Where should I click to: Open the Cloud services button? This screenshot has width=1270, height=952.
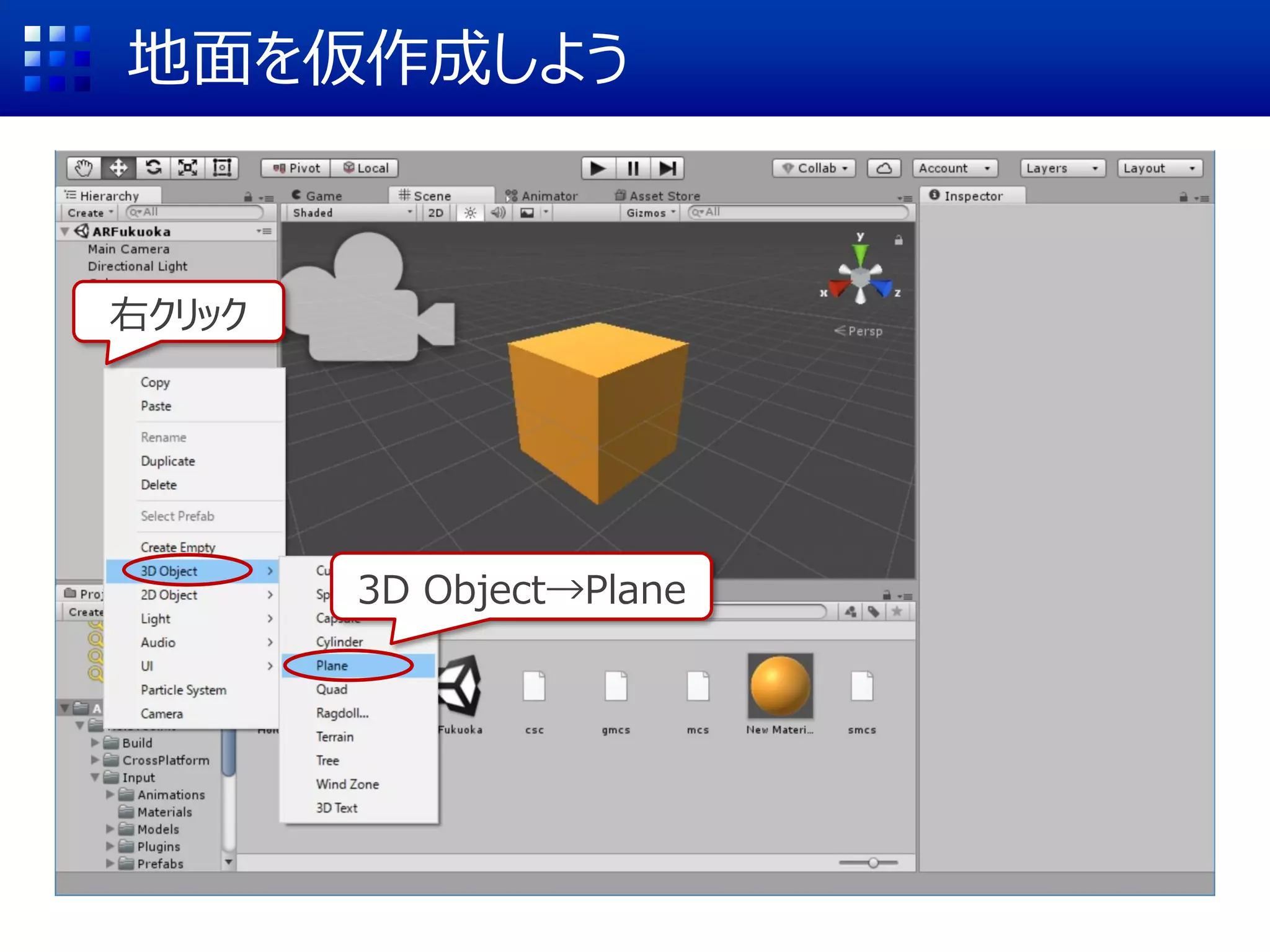(x=884, y=168)
